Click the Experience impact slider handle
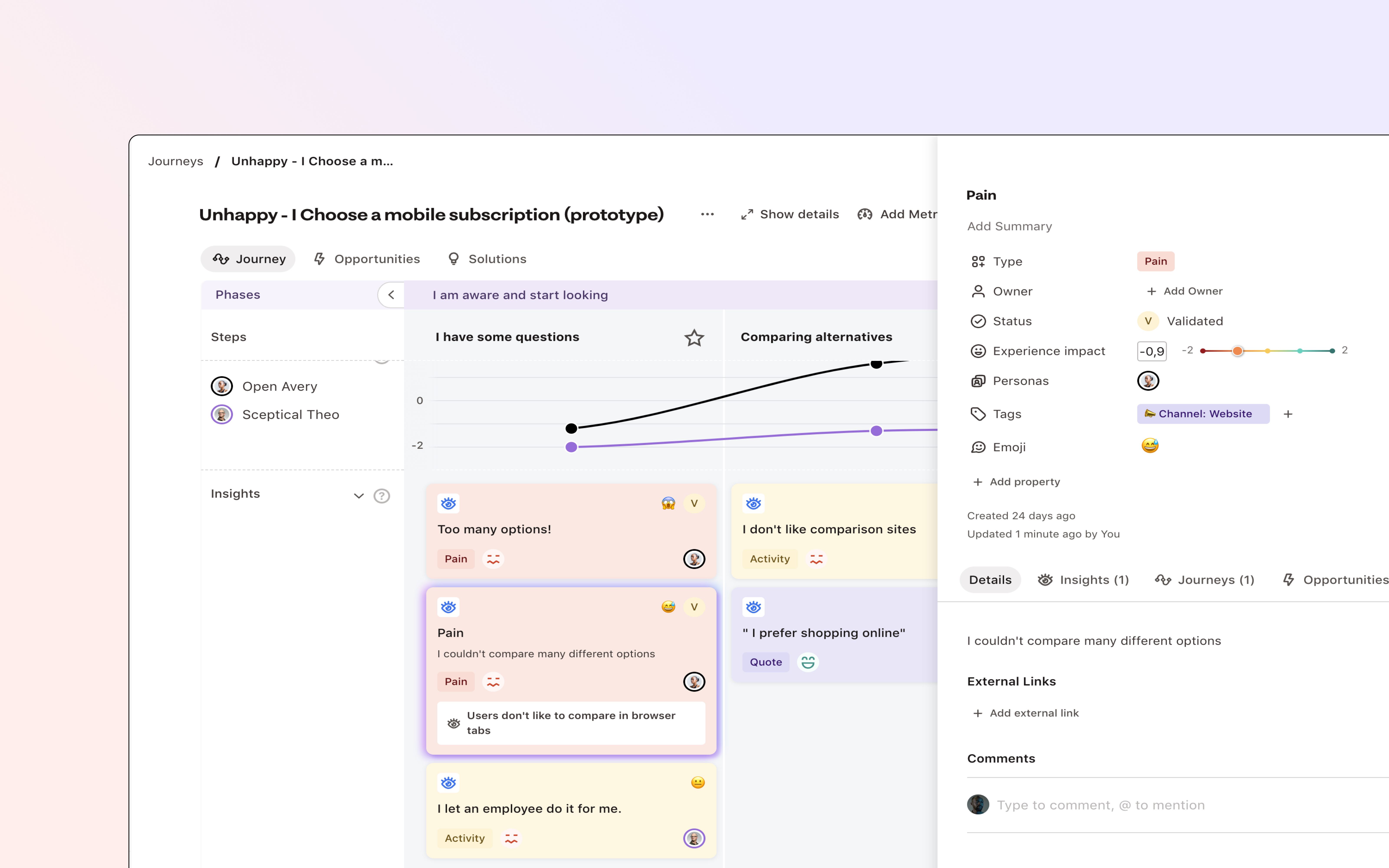The image size is (1389, 868). pyautogui.click(x=1238, y=351)
